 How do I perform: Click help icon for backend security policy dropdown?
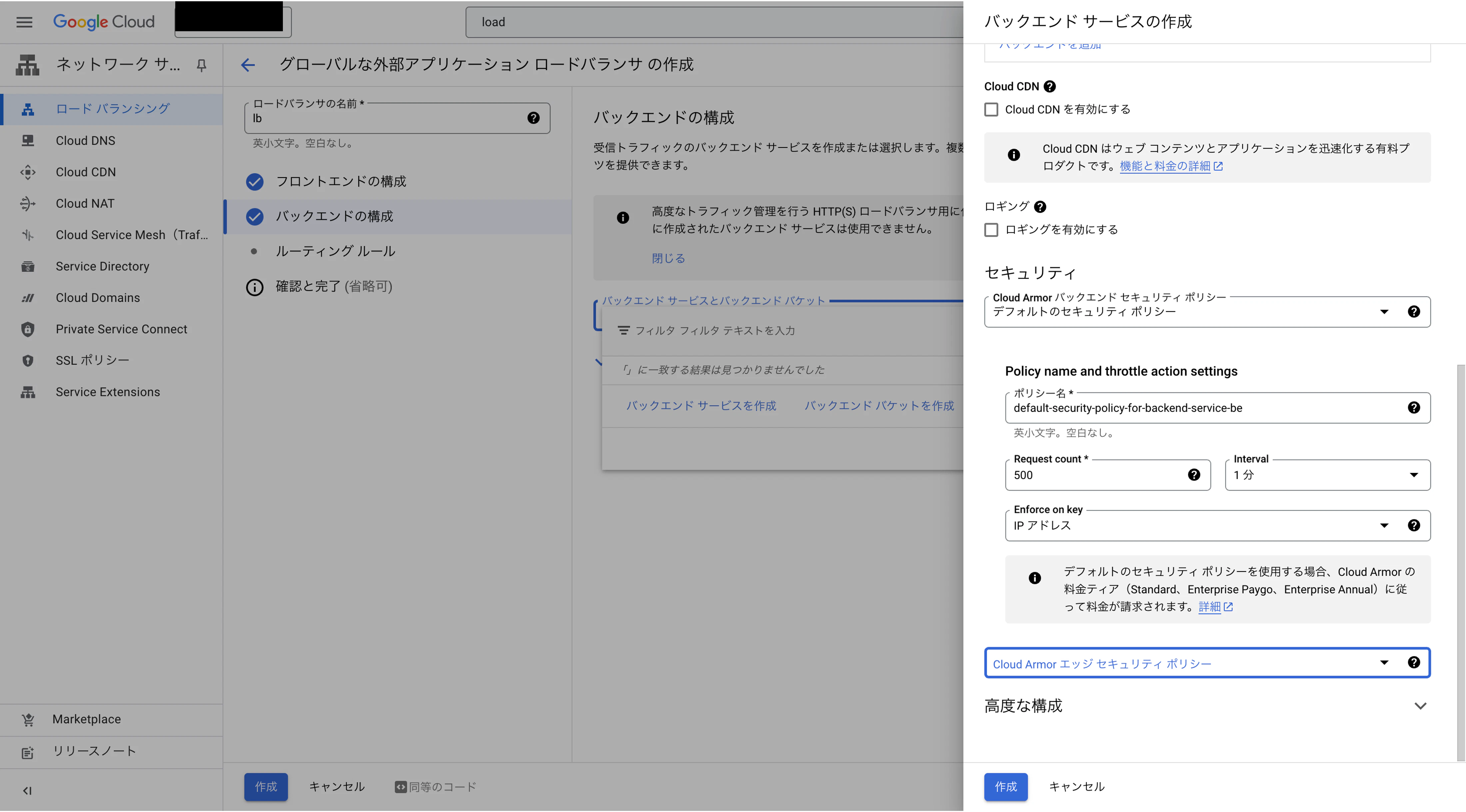(1414, 312)
